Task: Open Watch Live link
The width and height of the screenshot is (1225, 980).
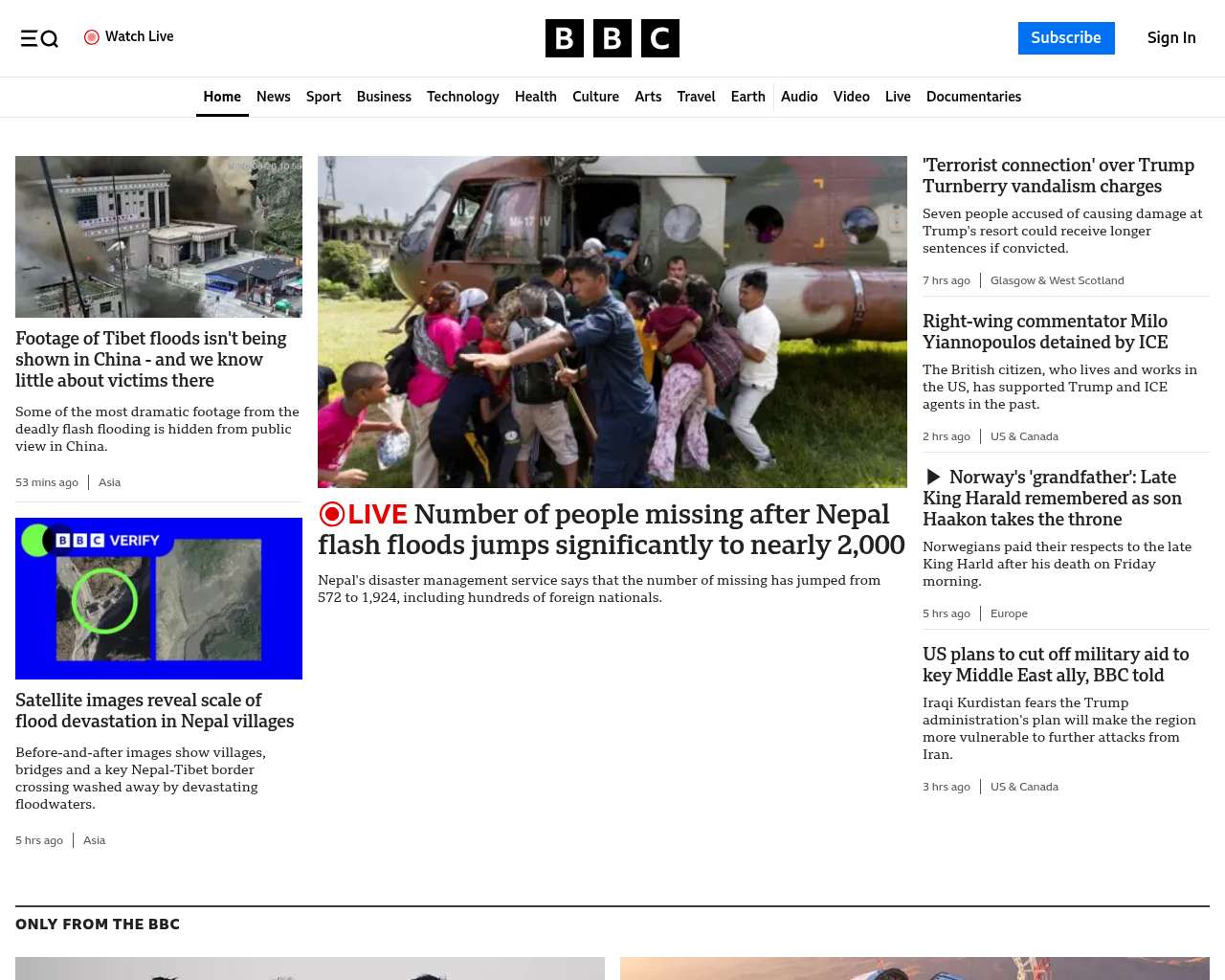Action: coord(129,36)
